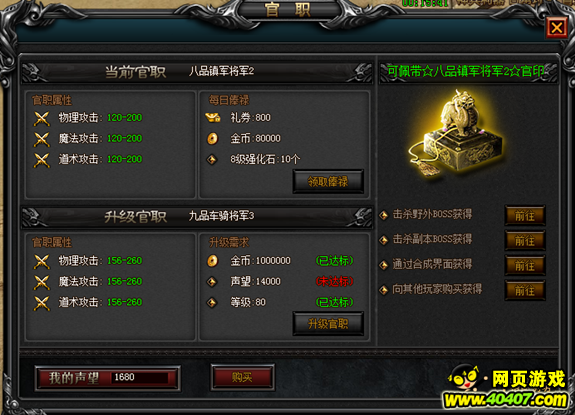Click the coin icon next to 金币:1000000
This screenshot has width=575, height=415.
point(212,261)
